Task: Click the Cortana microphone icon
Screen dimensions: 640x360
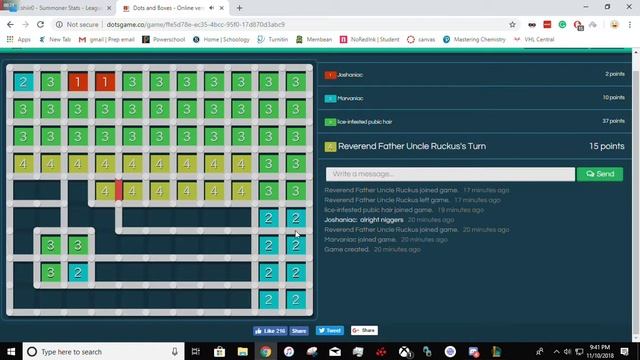Action: pos(175,351)
